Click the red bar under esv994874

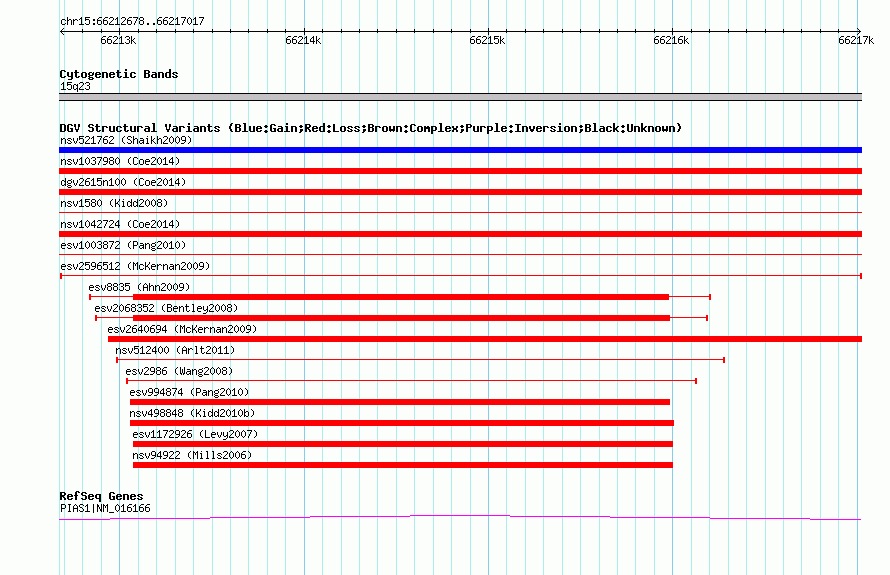pyautogui.click(x=400, y=402)
